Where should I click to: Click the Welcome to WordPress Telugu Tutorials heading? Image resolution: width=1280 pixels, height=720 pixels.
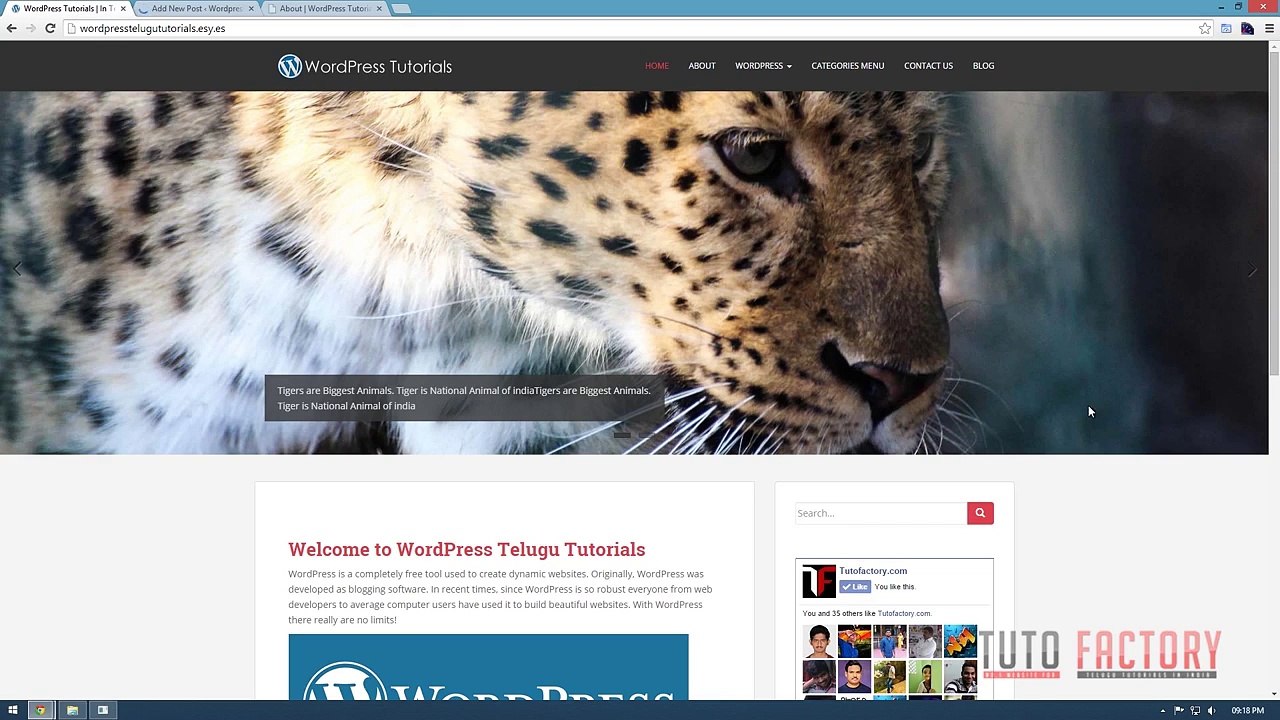point(466,549)
